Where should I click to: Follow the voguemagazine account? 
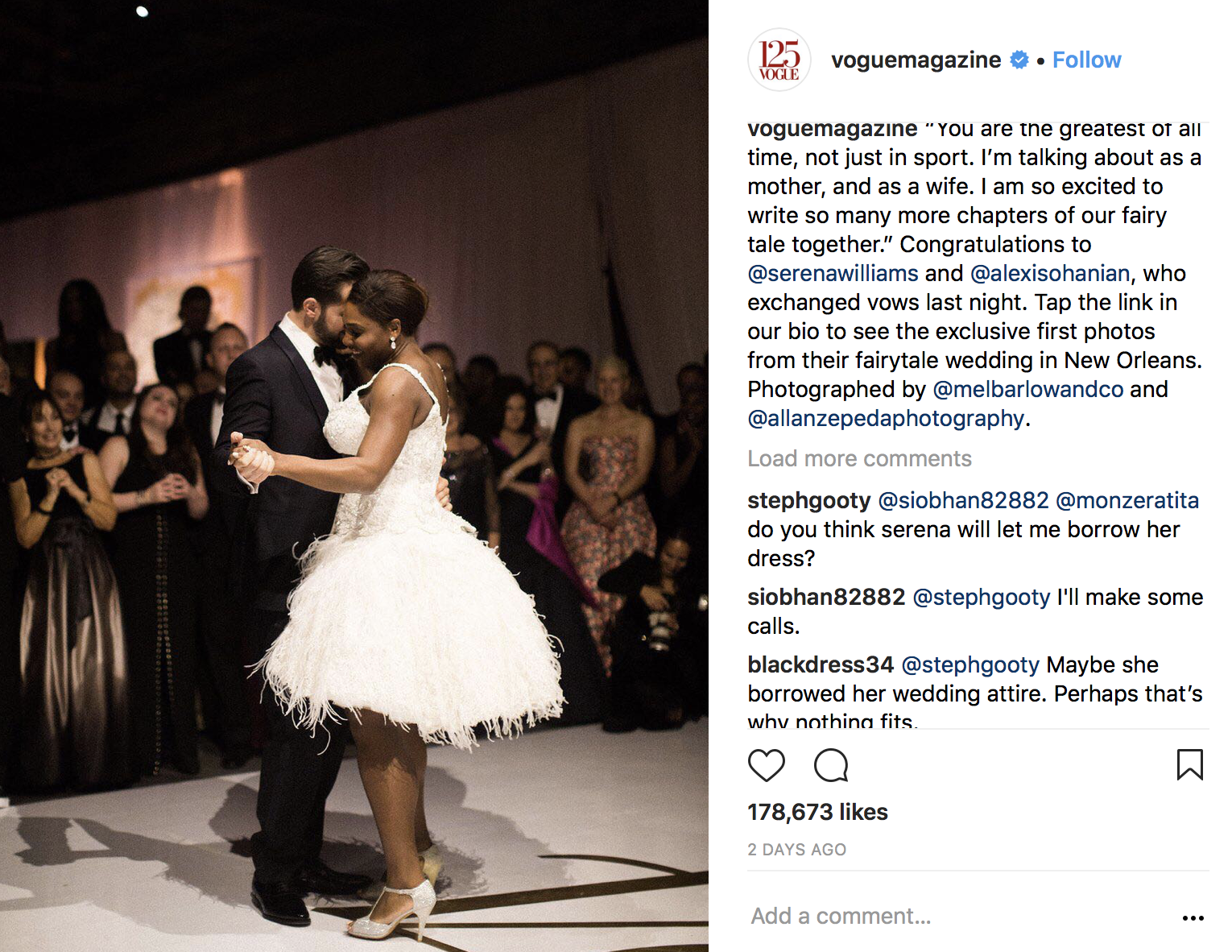click(x=1086, y=60)
